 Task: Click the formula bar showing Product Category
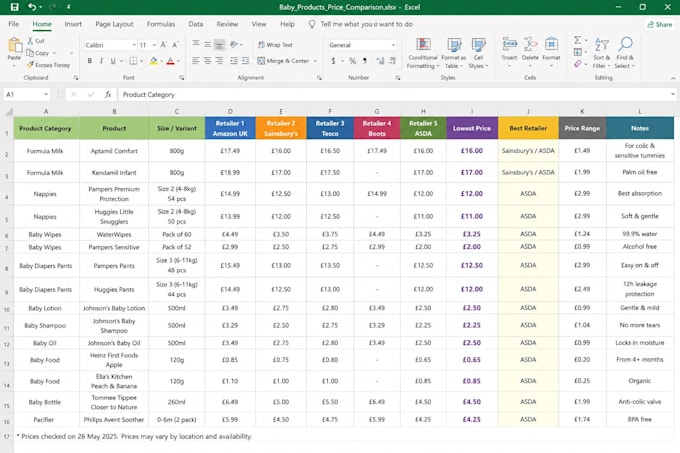[395, 95]
